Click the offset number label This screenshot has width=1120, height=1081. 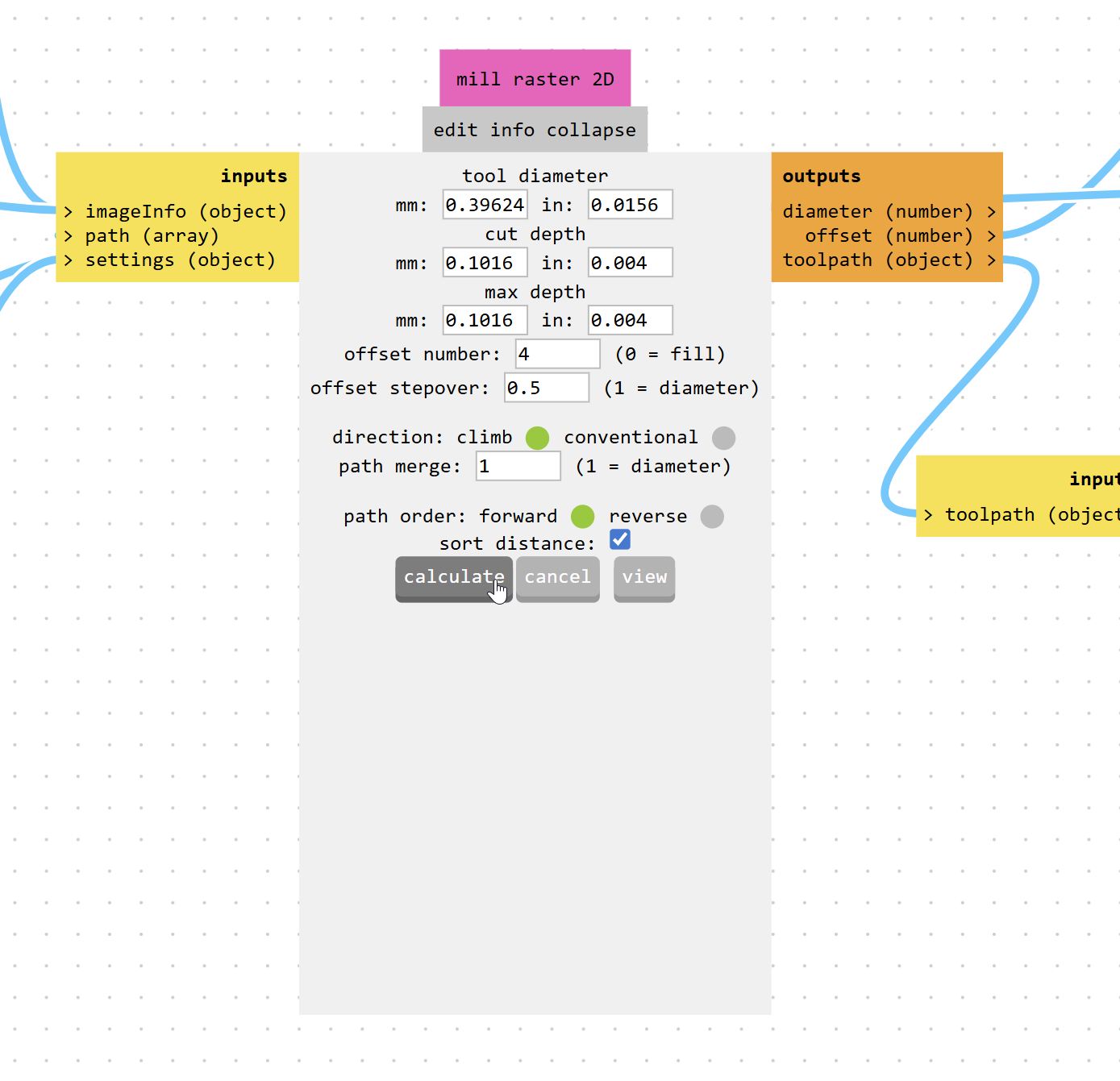[423, 354]
